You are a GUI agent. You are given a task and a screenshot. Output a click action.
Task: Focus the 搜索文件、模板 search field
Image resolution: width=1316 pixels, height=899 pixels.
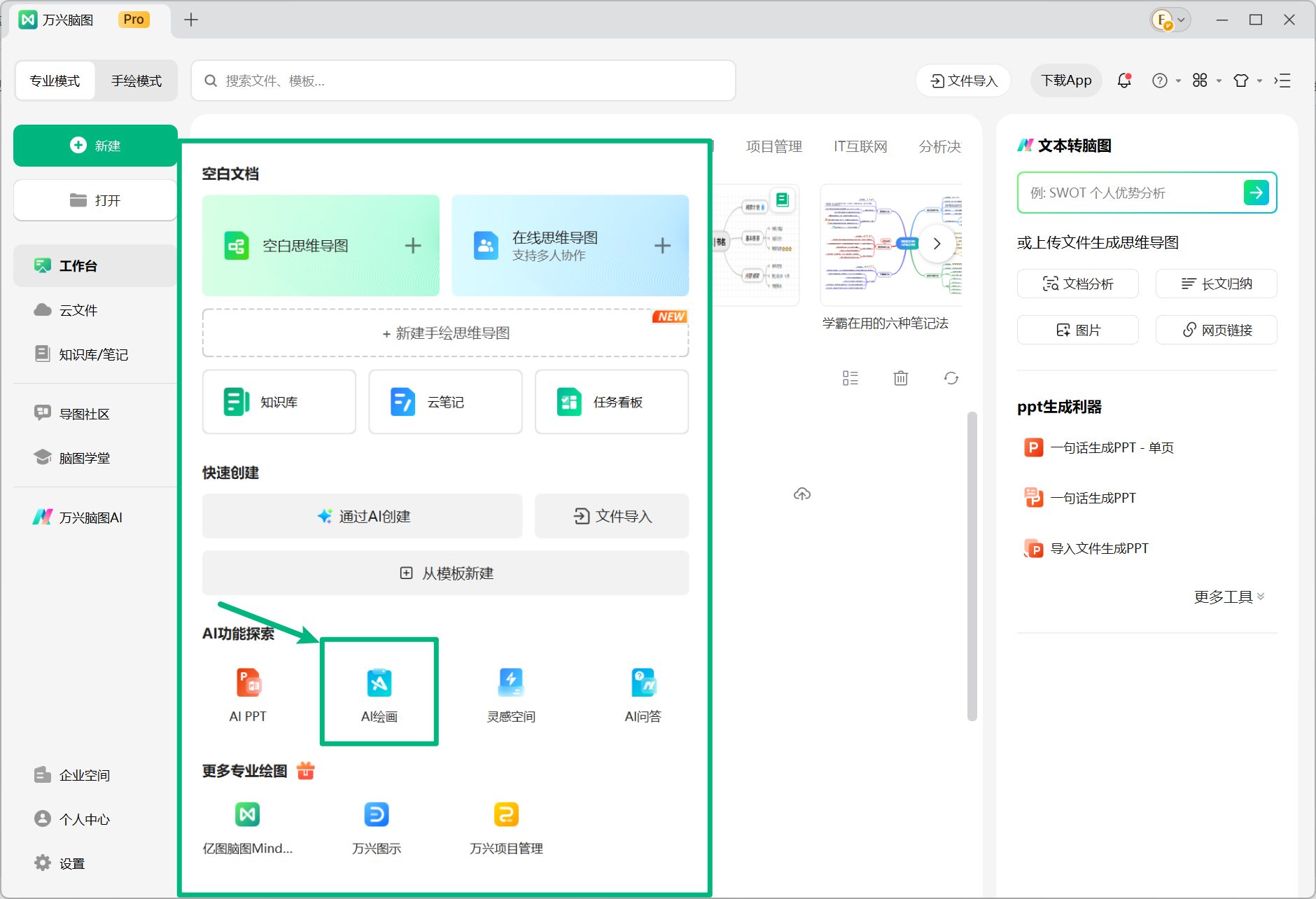[463, 81]
